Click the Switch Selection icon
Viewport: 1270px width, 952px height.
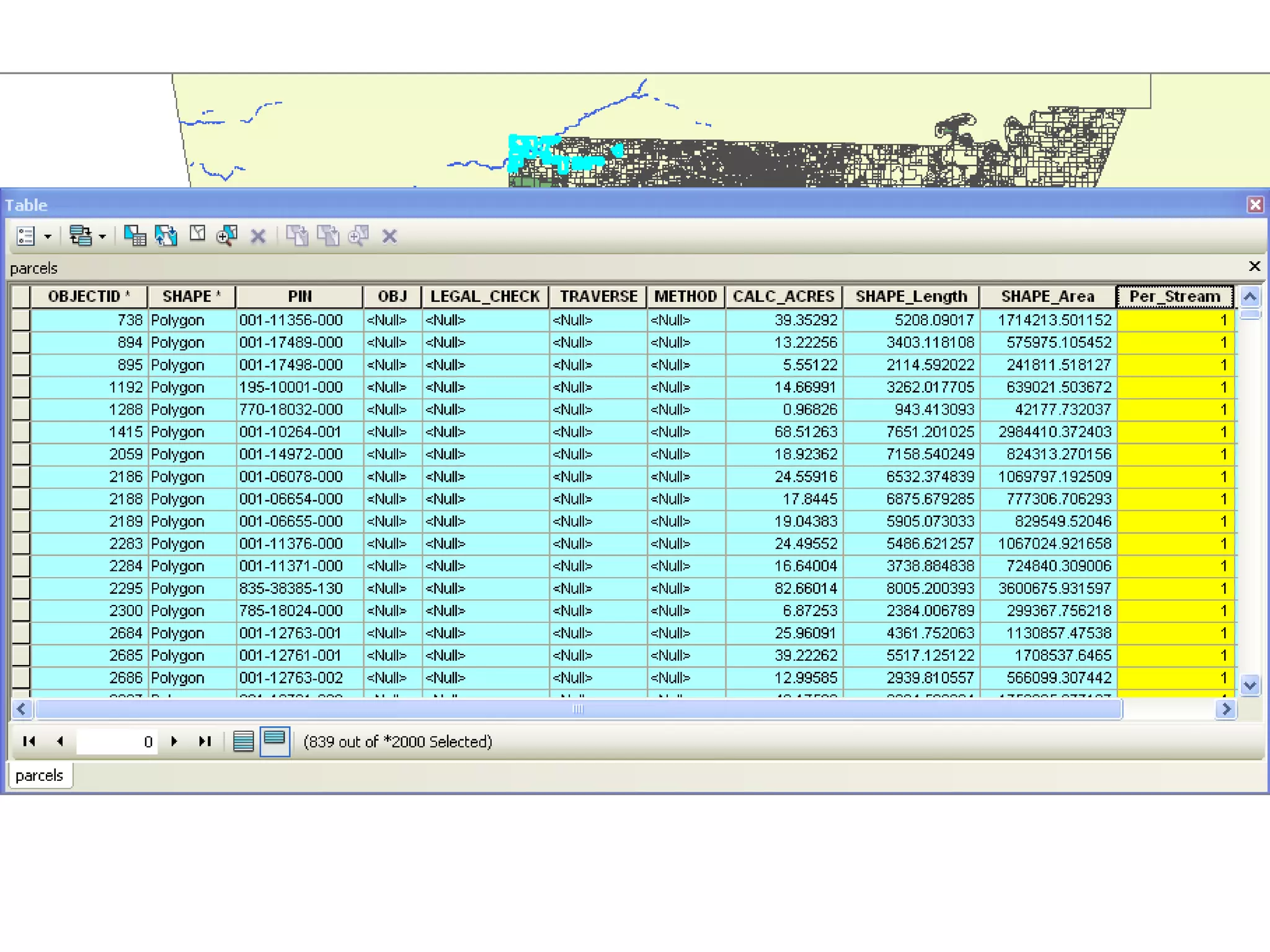tap(166, 236)
